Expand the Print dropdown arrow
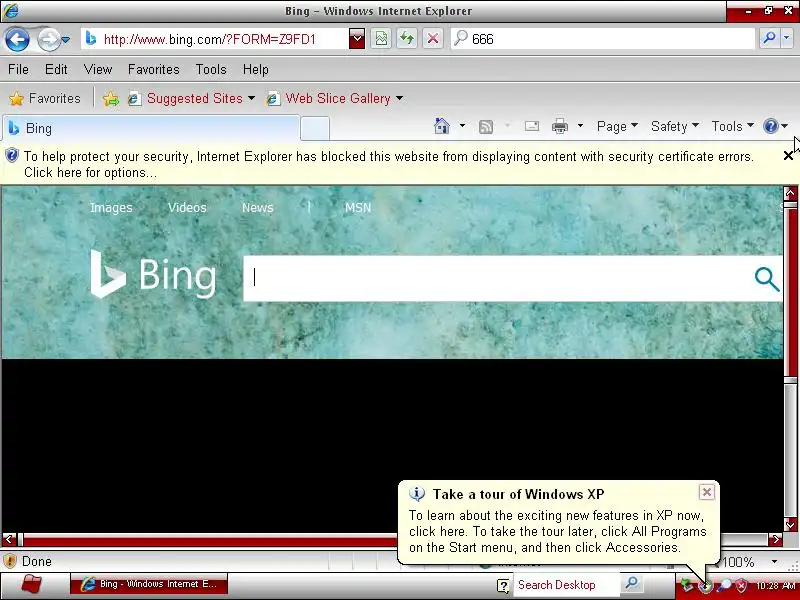This screenshot has width=800, height=600. click(580, 126)
